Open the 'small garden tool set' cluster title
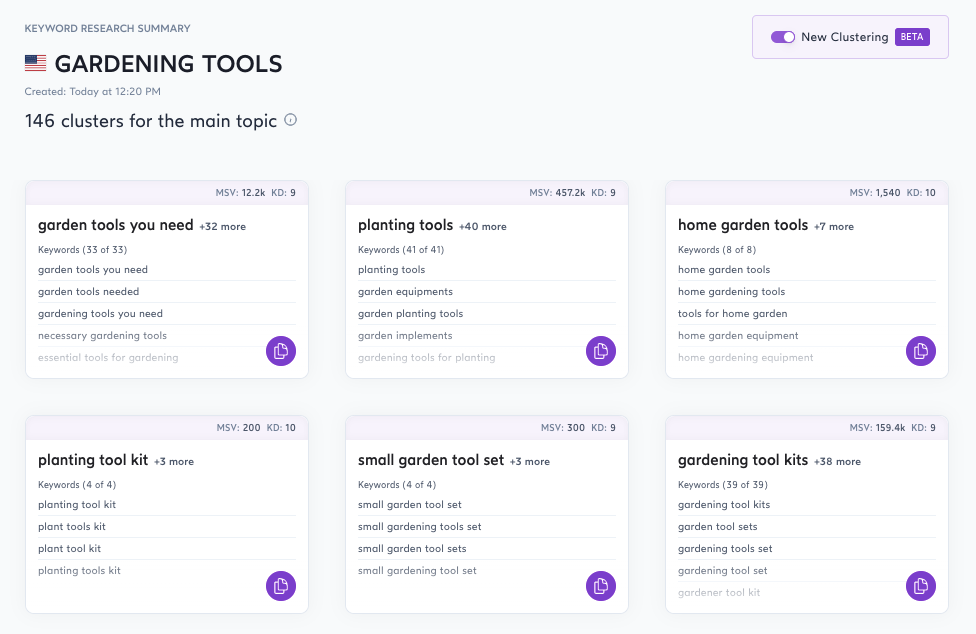This screenshot has width=976, height=634. (x=430, y=460)
